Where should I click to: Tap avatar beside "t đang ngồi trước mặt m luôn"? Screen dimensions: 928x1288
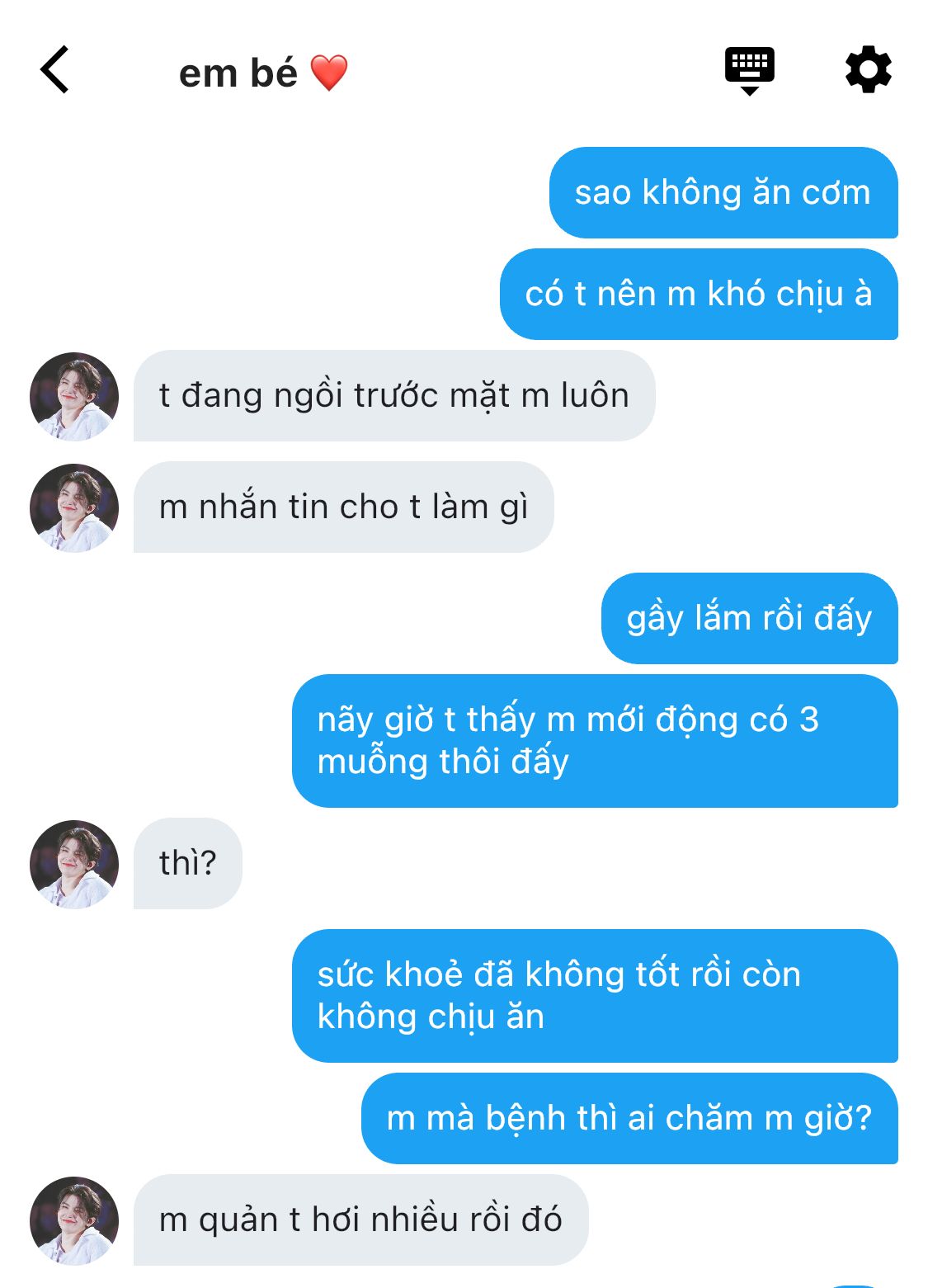(x=74, y=396)
